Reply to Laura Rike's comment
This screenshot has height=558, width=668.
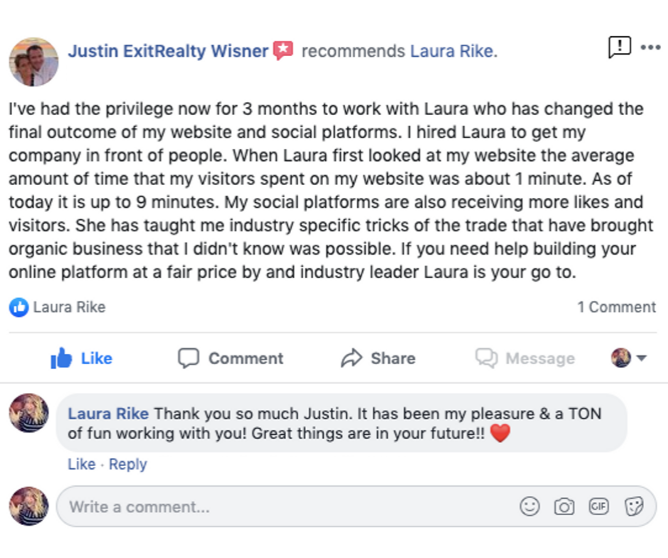click(128, 464)
